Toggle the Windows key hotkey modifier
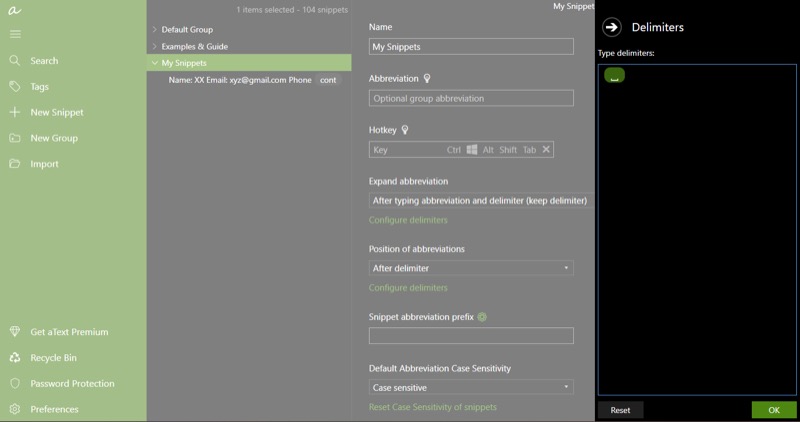 coord(472,150)
